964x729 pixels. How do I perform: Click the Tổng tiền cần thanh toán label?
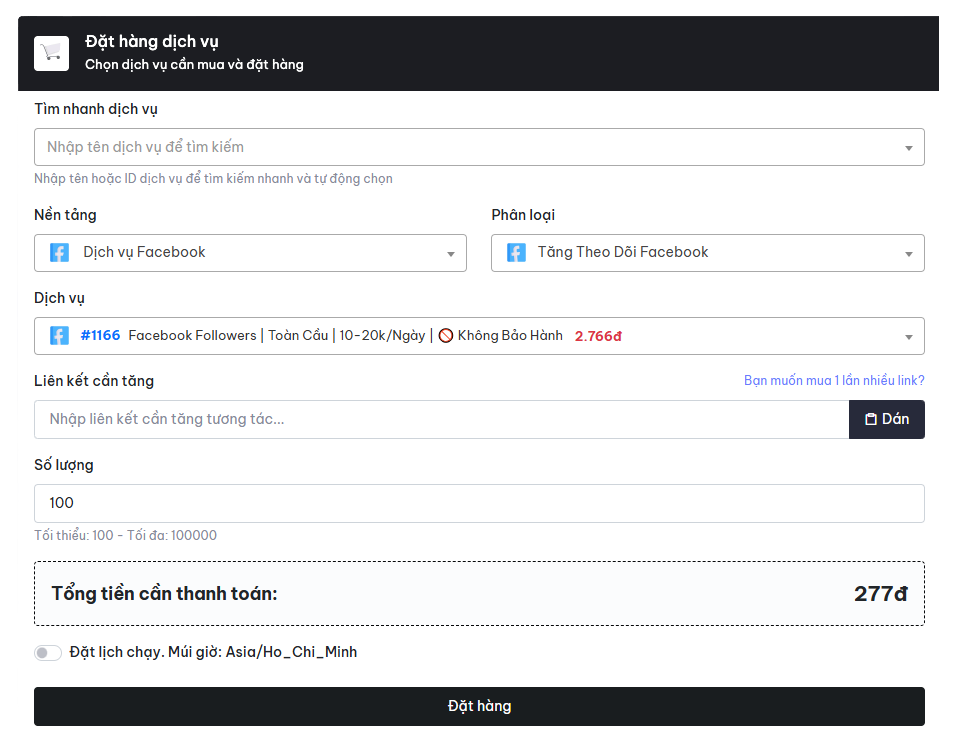coord(165,594)
